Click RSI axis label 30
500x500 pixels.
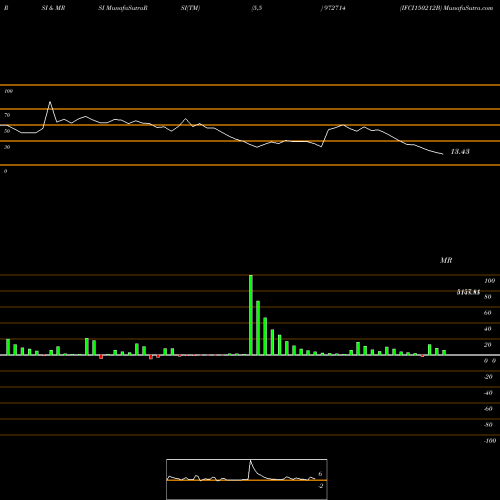(x=7, y=147)
